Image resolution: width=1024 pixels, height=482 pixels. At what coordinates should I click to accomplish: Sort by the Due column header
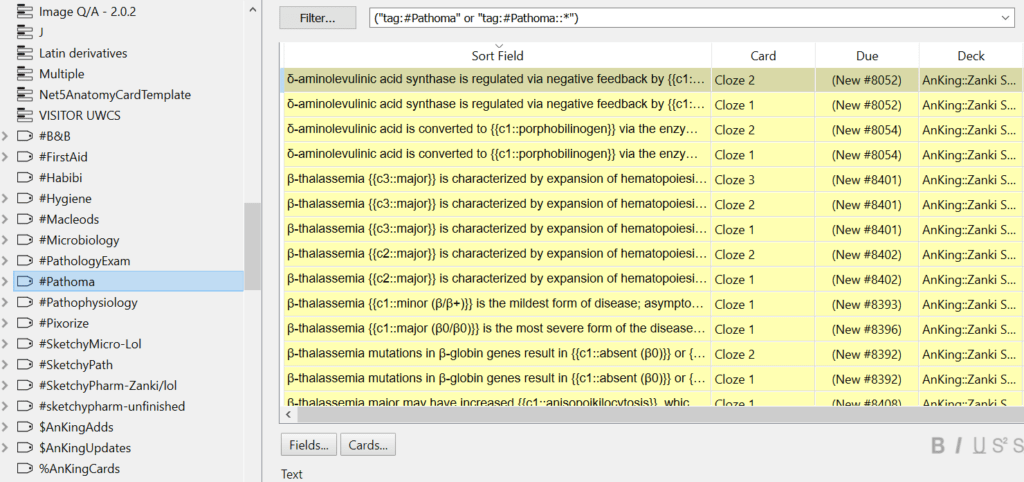pos(867,56)
